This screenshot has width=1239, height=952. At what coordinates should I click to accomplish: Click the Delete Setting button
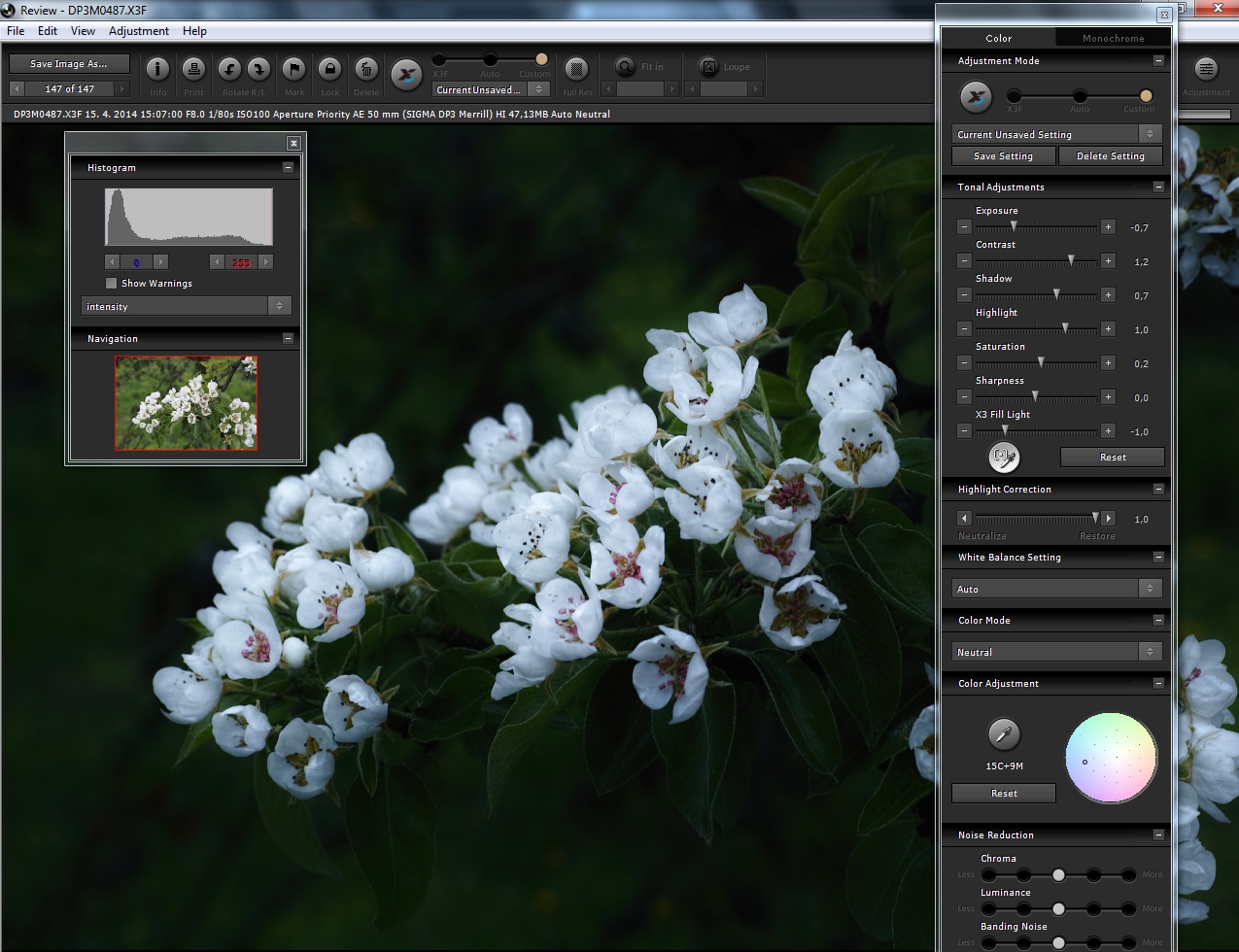1111,156
